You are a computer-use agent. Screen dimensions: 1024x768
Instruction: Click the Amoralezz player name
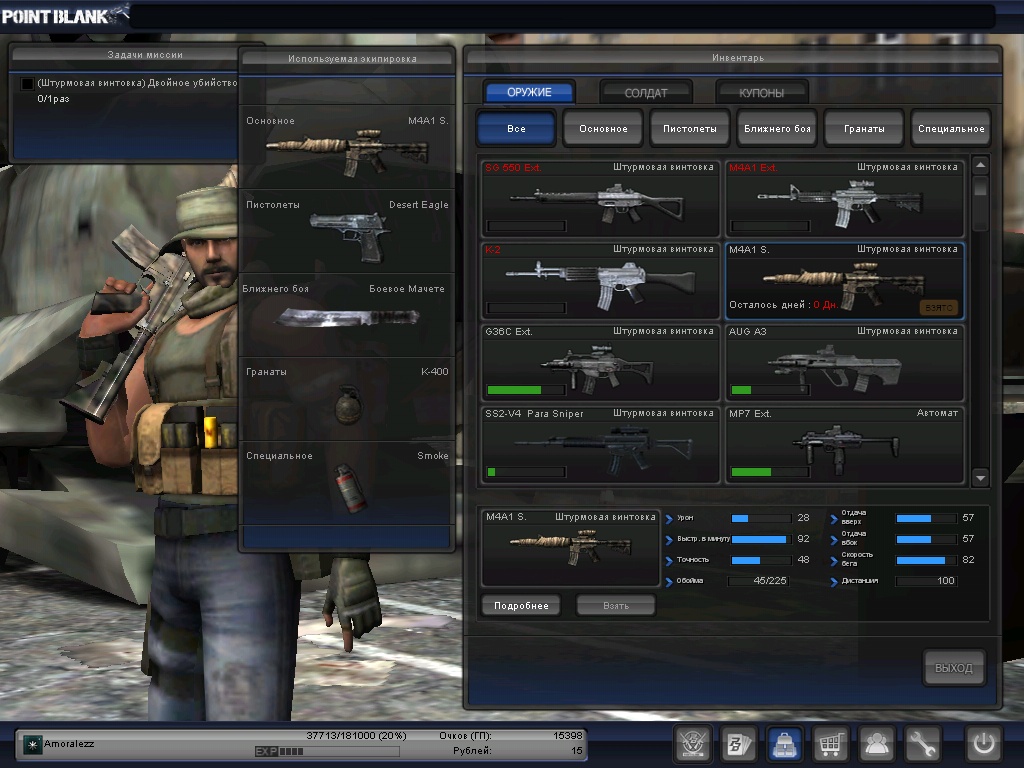tap(69, 744)
